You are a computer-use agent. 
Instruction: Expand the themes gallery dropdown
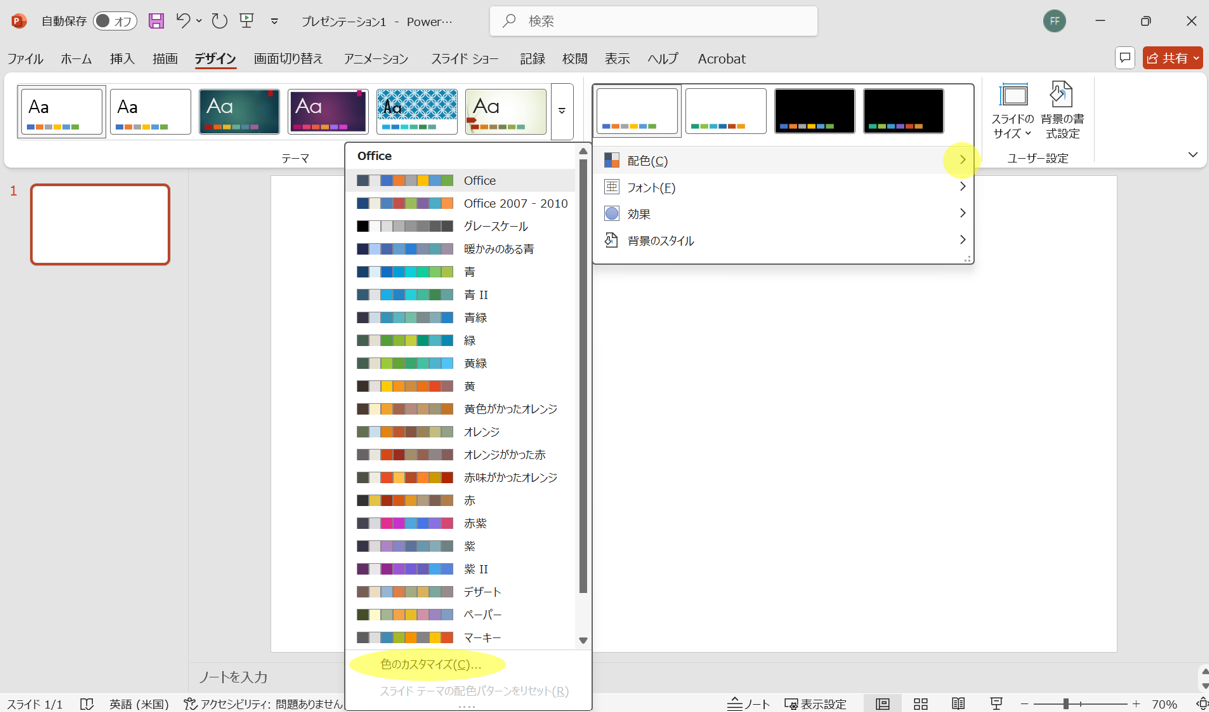pyautogui.click(x=562, y=111)
